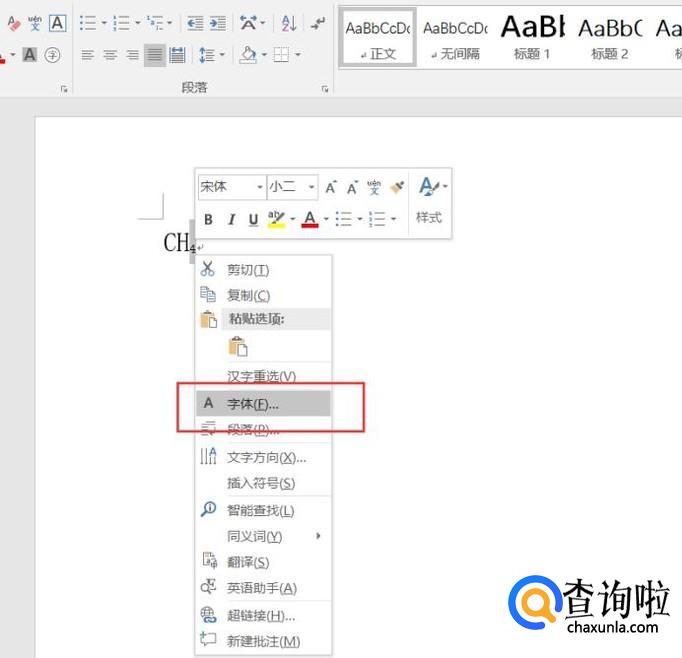Open font color dropdown in mini toolbar

point(326,219)
